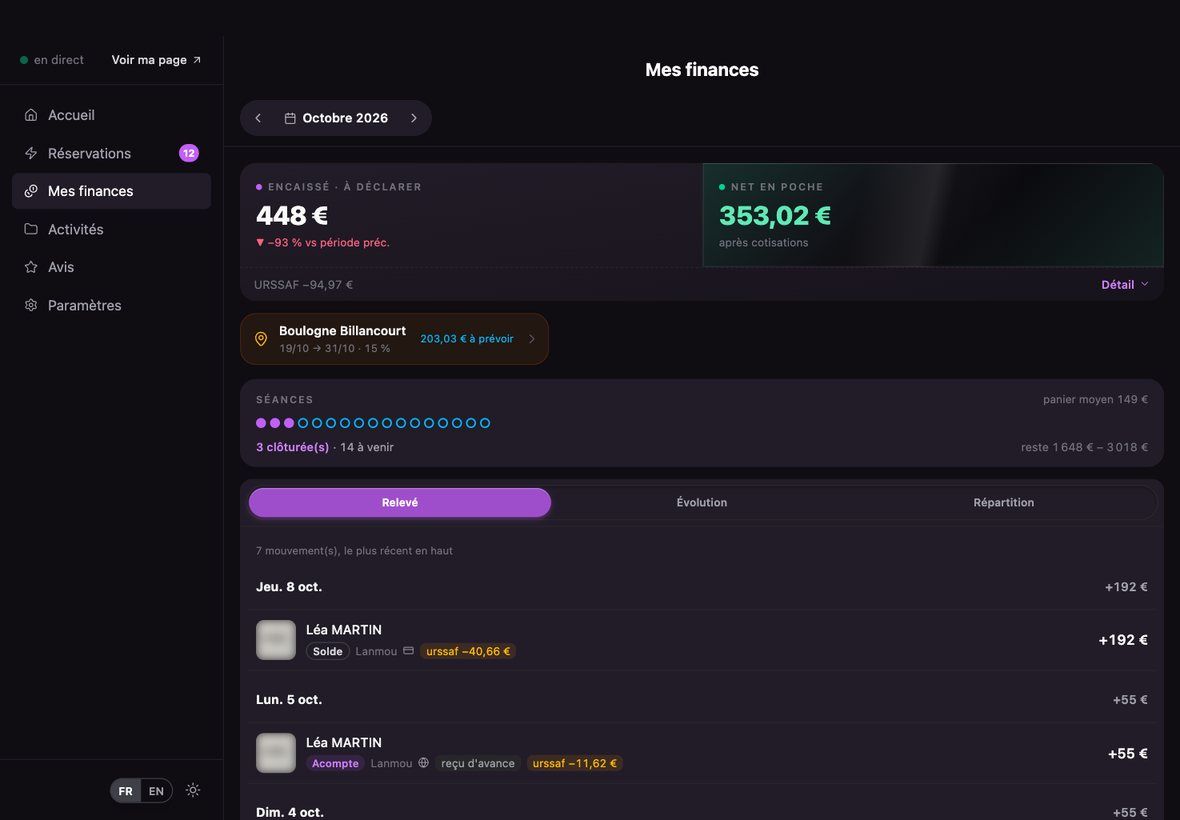This screenshot has height=820, width=1180.
Task: Click the 12 badge on Réservations
Action: tap(189, 153)
